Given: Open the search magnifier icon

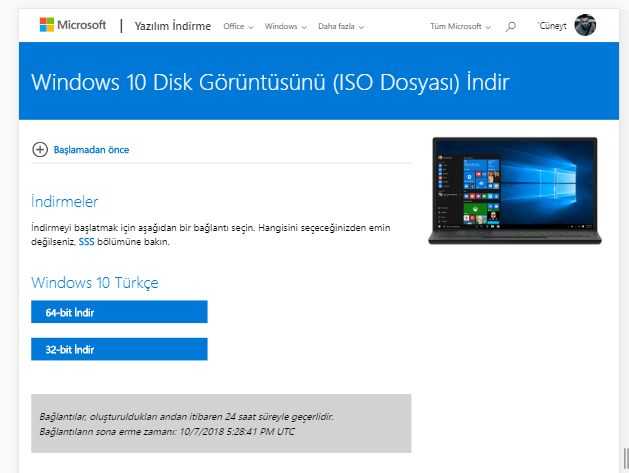Looking at the screenshot, I should click(511, 26).
